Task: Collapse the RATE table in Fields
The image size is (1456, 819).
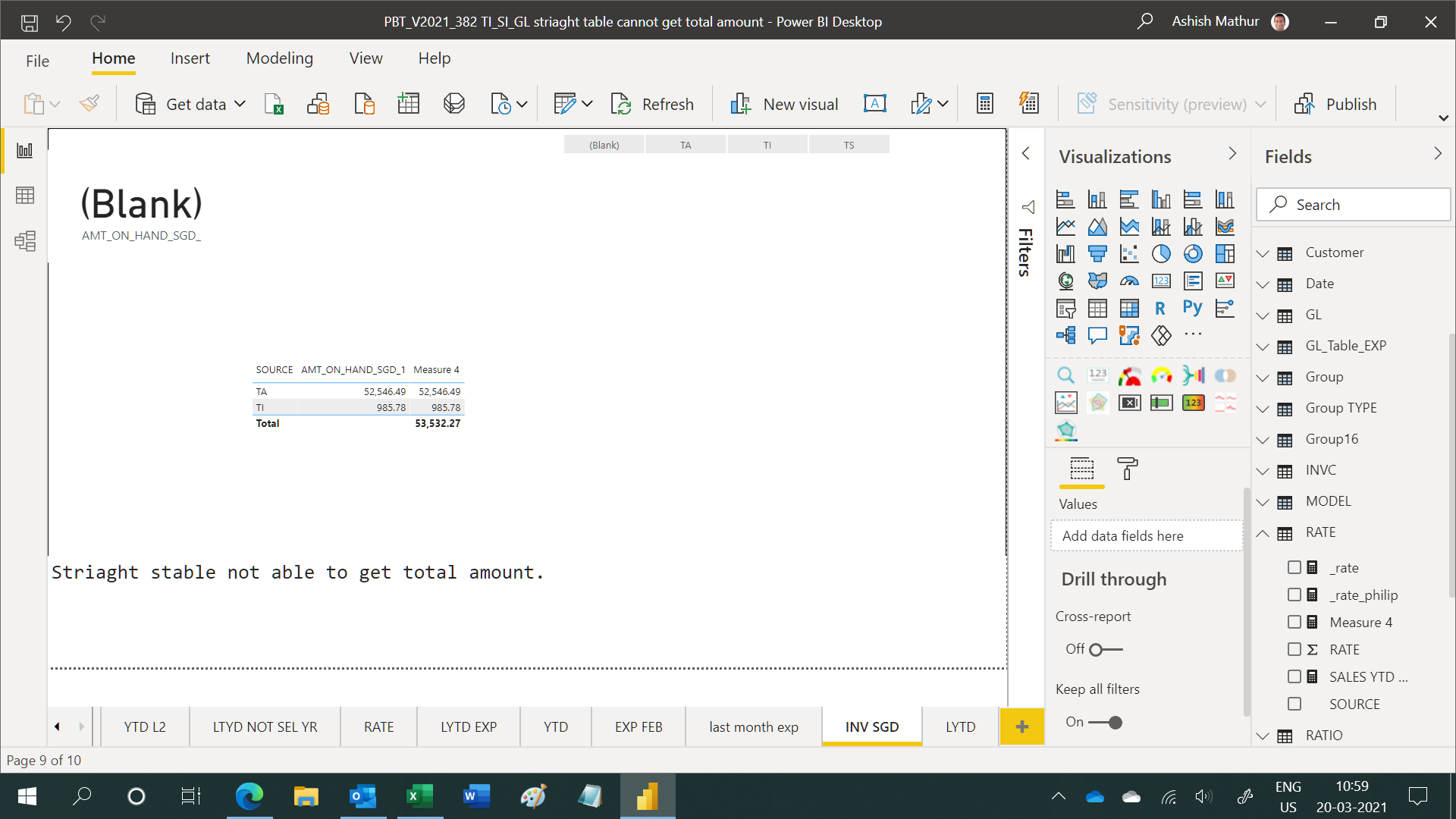Action: (1263, 533)
